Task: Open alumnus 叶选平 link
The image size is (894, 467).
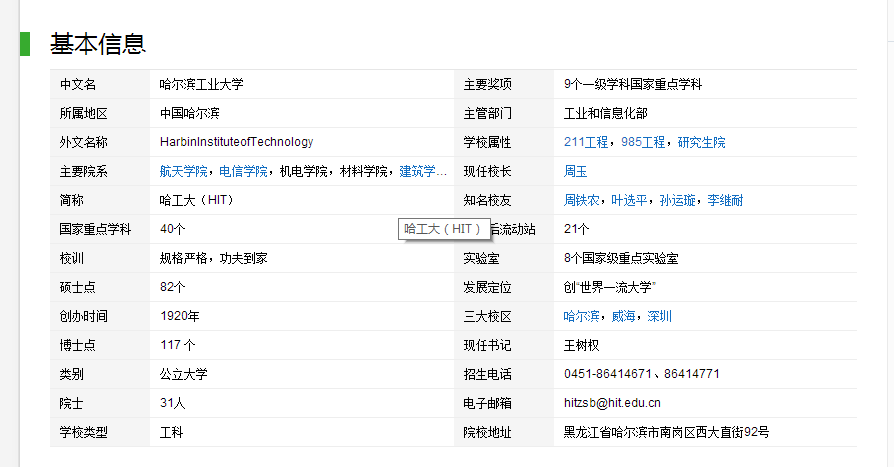Action: click(x=630, y=200)
